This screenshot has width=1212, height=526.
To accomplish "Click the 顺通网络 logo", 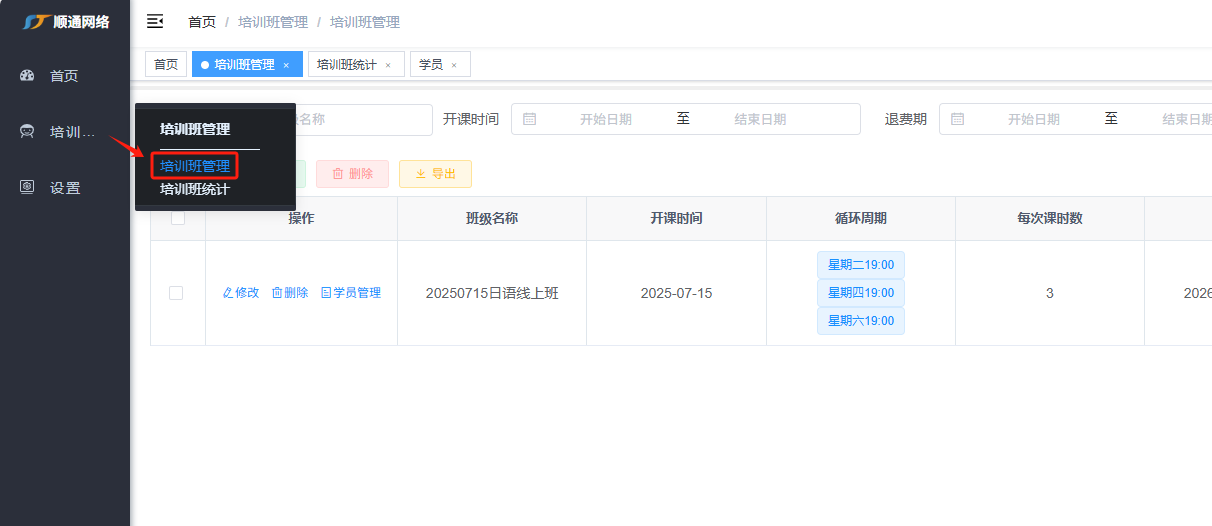I will point(65,21).
